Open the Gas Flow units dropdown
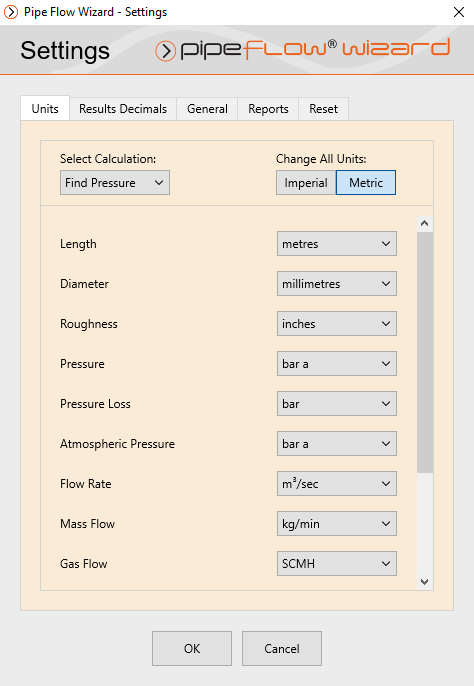 (x=337, y=564)
